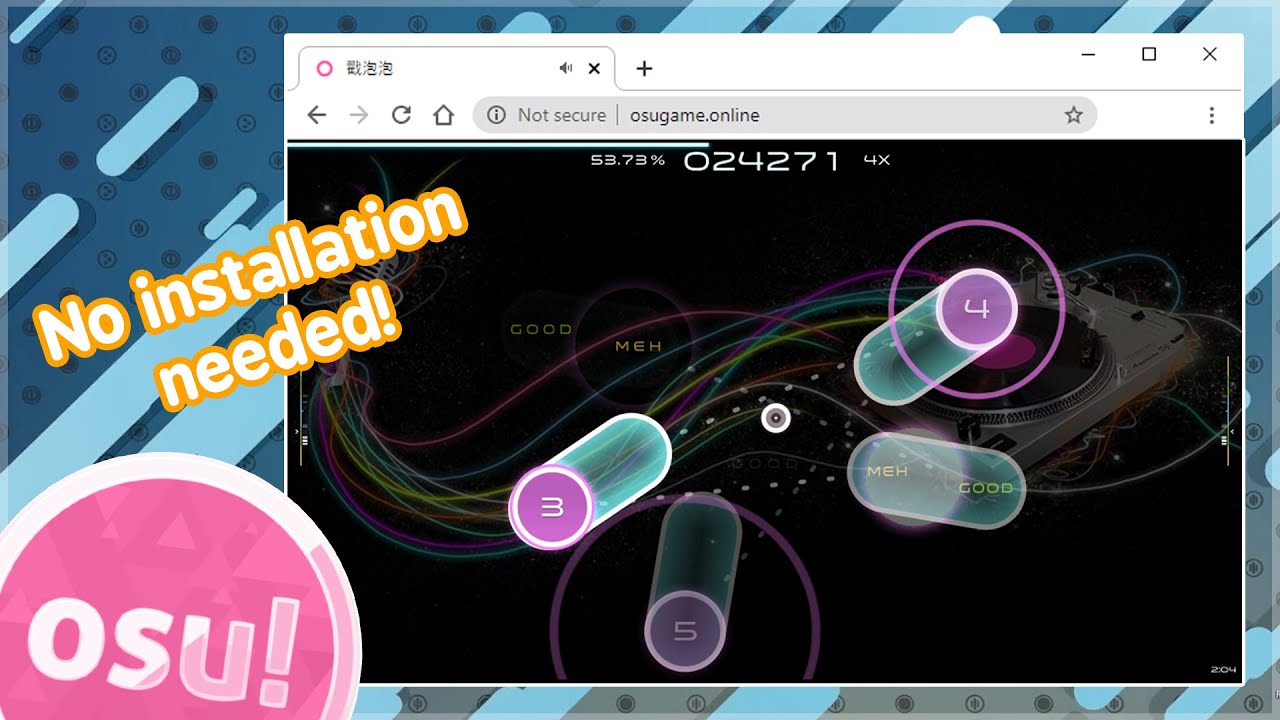Click the song progress bar at top
Viewport: 1280px width, 720px height.
497,145
